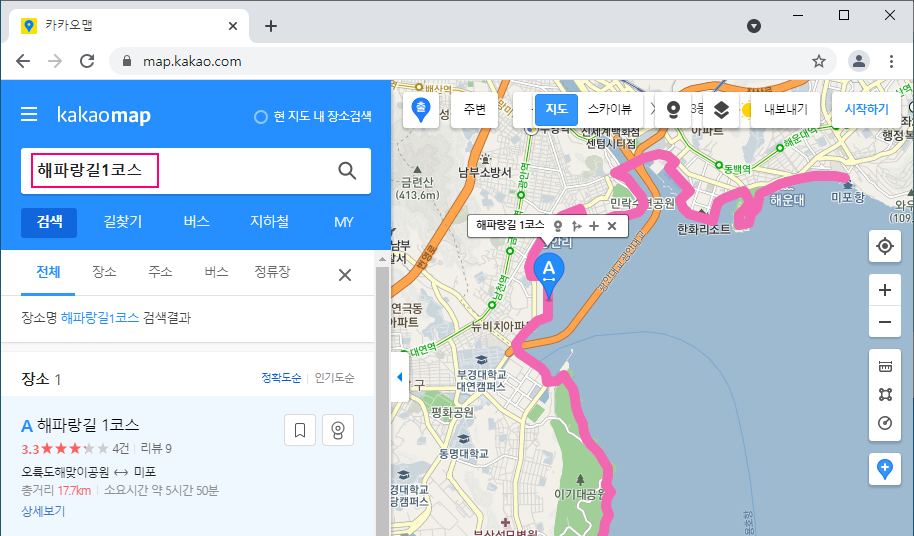Open a new browser tab

click(x=270, y=26)
